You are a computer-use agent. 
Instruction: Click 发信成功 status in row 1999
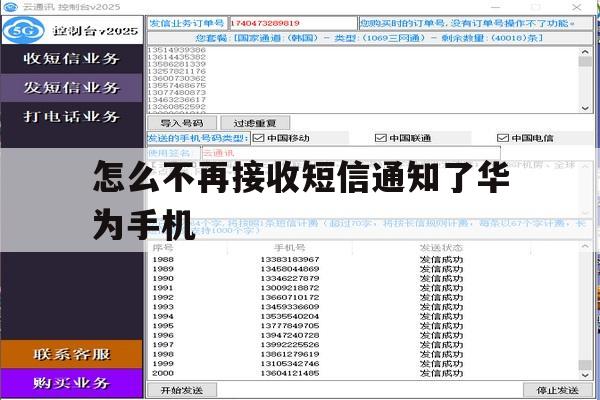click(x=441, y=364)
